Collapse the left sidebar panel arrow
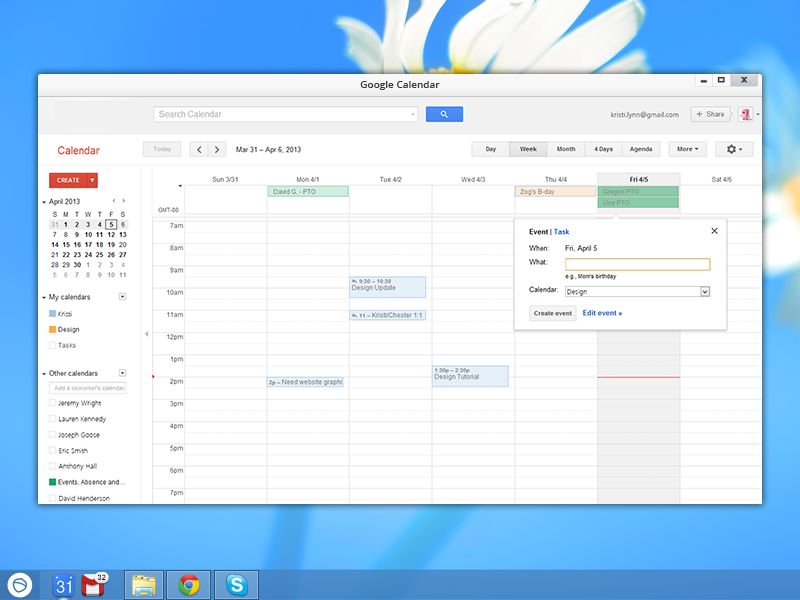This screenshot has width=800, height=600. [147, 334]
